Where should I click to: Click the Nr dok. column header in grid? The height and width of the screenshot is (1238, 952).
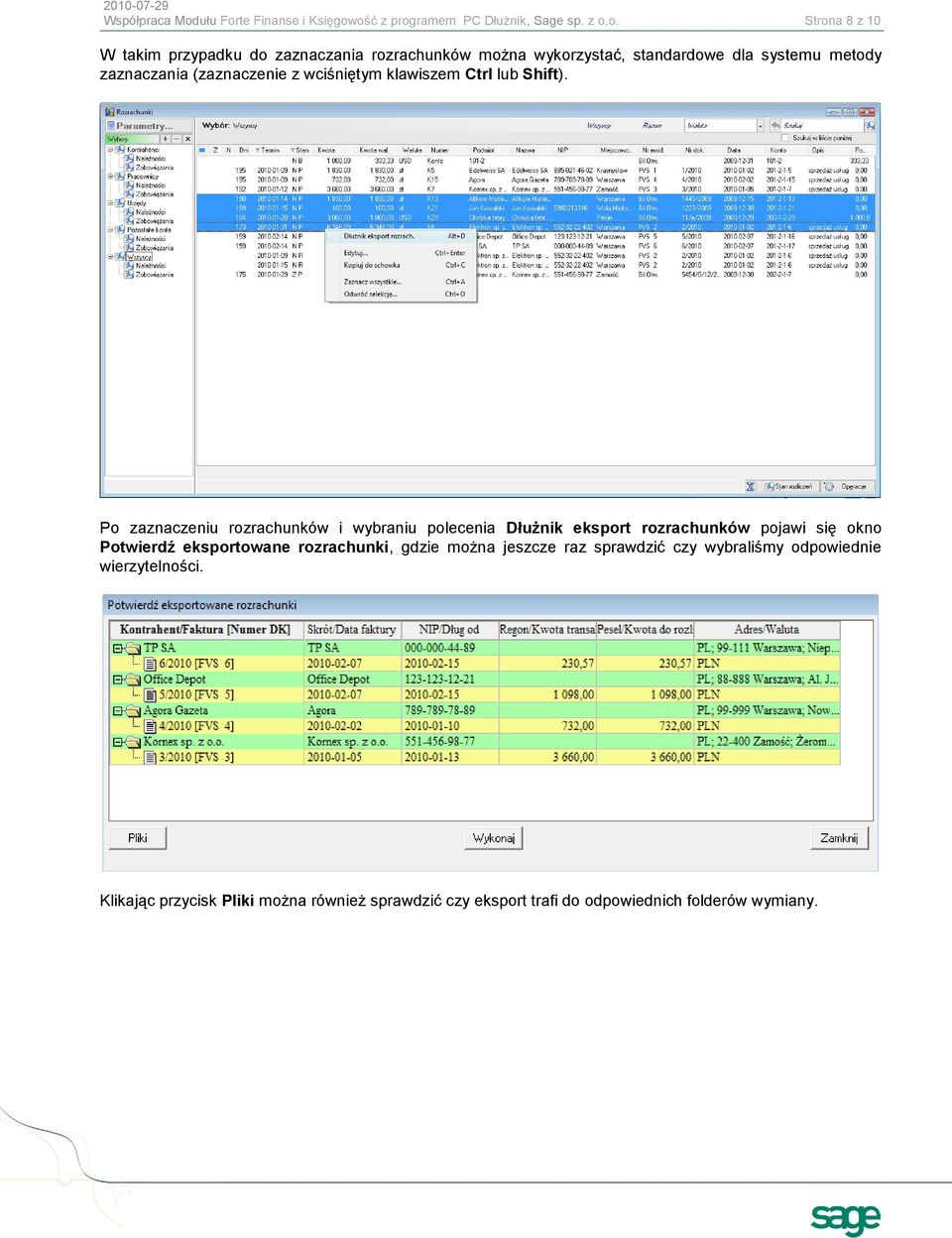[694, 151]
